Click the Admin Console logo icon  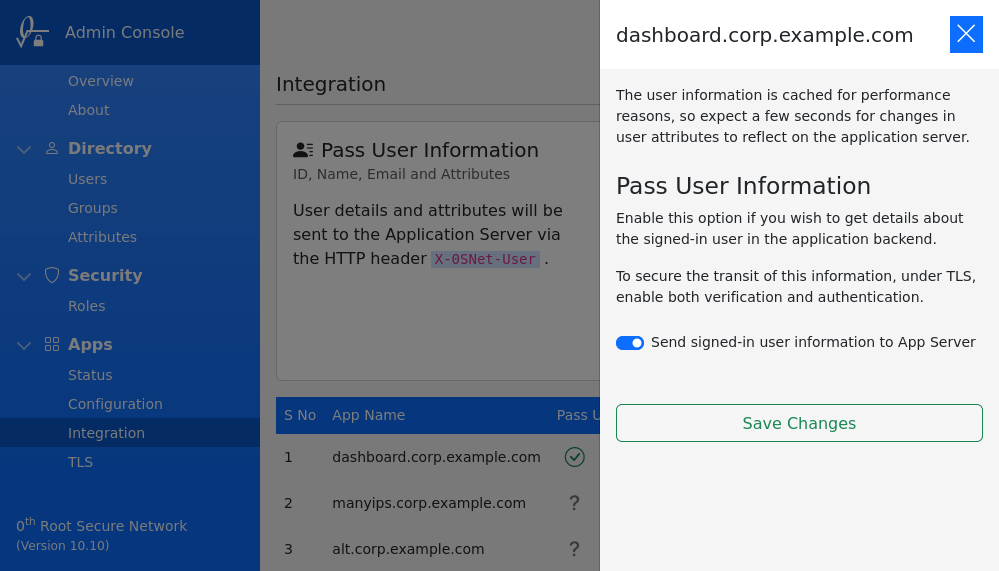(30, 32)
